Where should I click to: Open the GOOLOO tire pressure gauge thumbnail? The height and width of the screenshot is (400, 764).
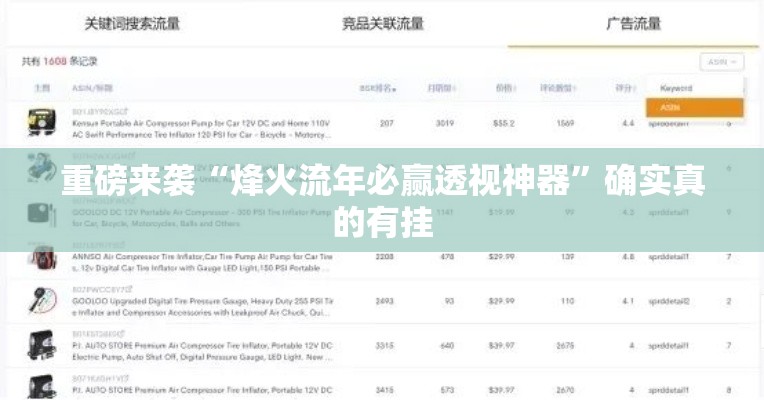tap(42, 301)
